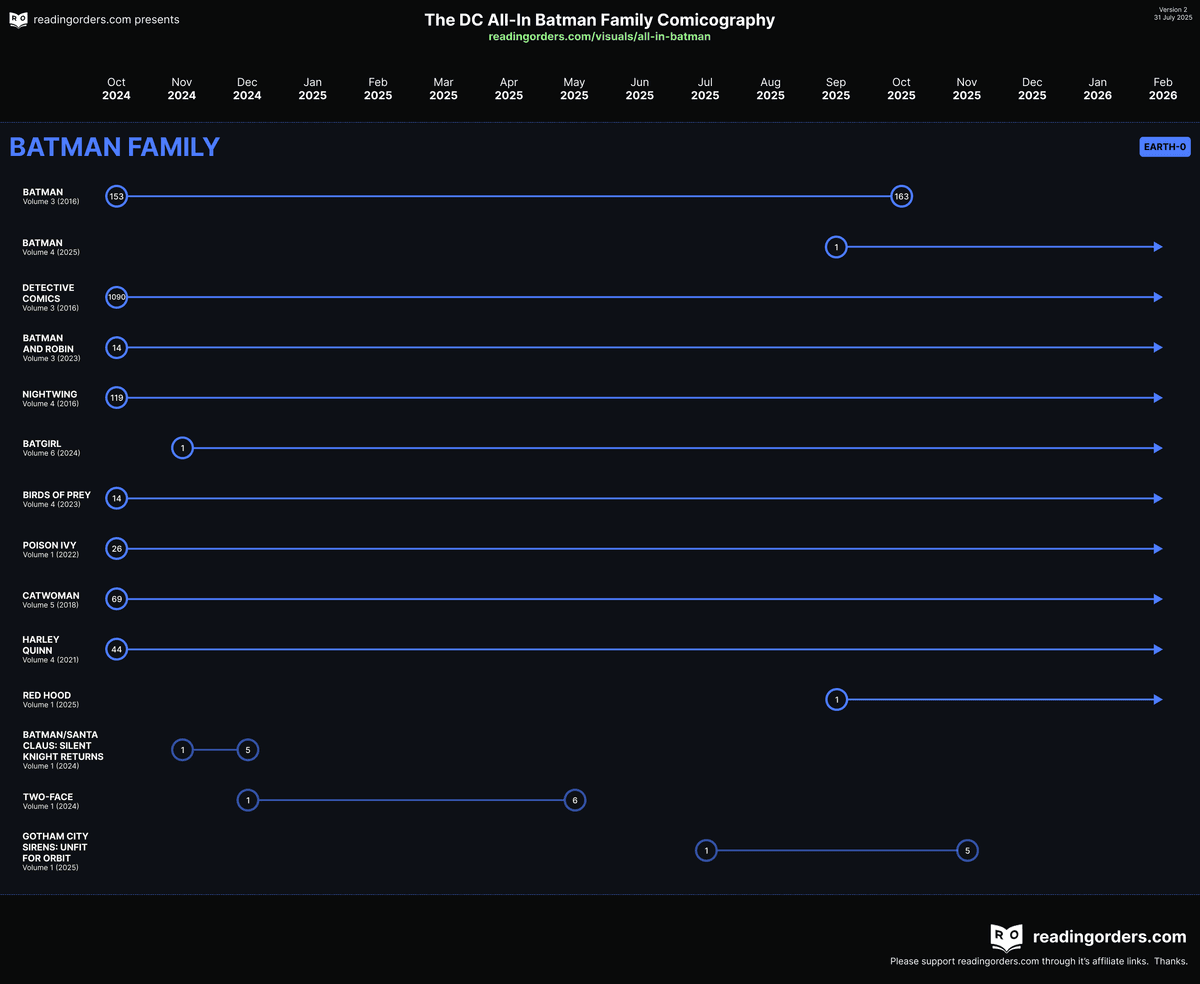Image resolution: width=1200 pixels, height=984 pixels.
Task: Click the readingorders.com book logo in the header
Action: [x=18, y=20]
